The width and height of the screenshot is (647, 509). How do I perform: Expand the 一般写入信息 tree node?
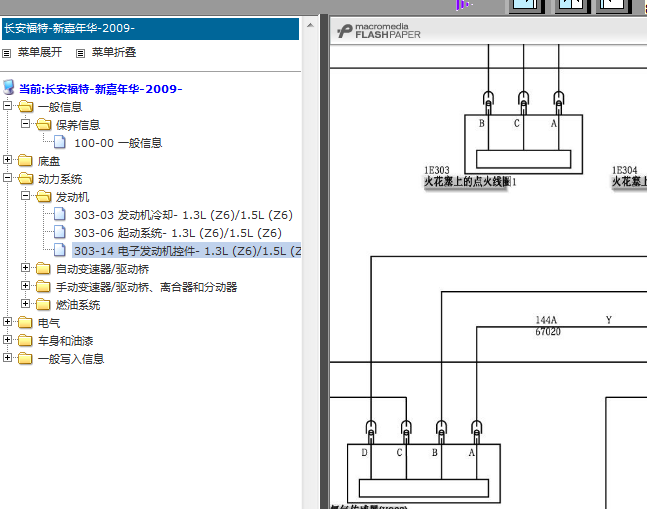[7, 358]
